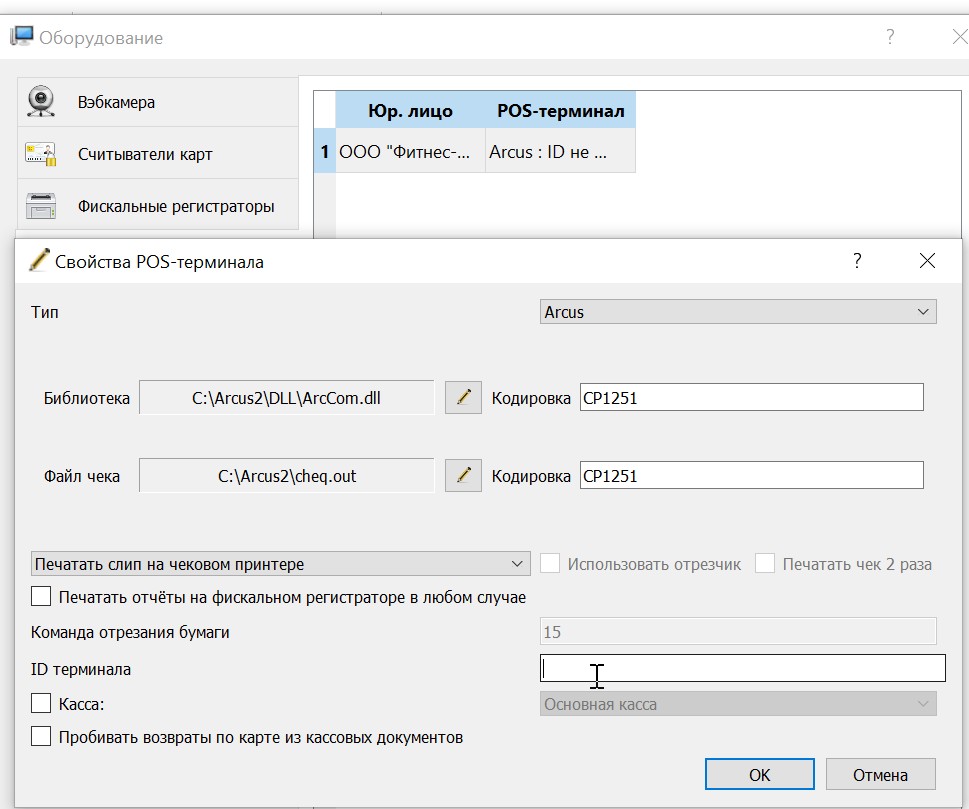The image size is (969, 809).
Task: Click the help question mark in POS-терминал properties
Action: pos(857,260)
